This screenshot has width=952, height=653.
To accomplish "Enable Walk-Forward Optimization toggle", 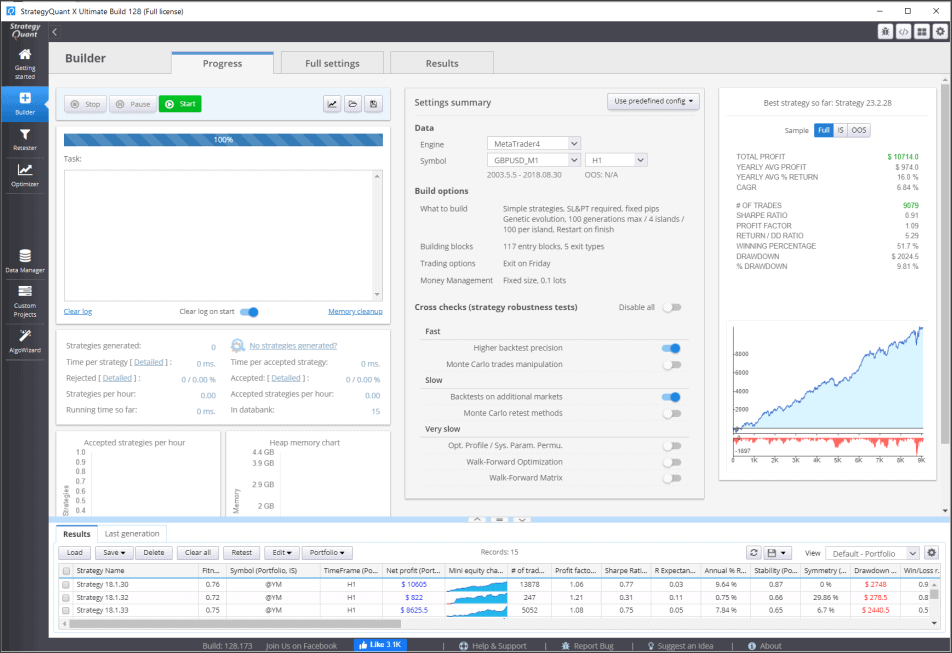I will click(672, 462).
